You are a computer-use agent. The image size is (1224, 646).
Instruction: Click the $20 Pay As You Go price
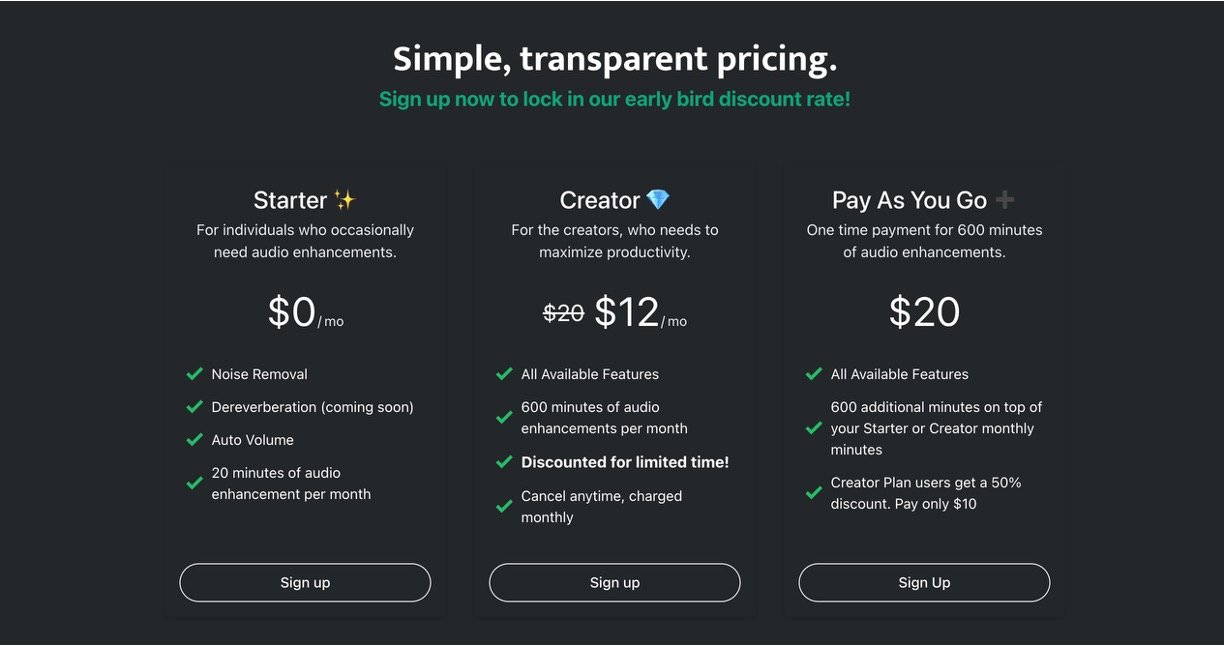(x=924, y=313)
